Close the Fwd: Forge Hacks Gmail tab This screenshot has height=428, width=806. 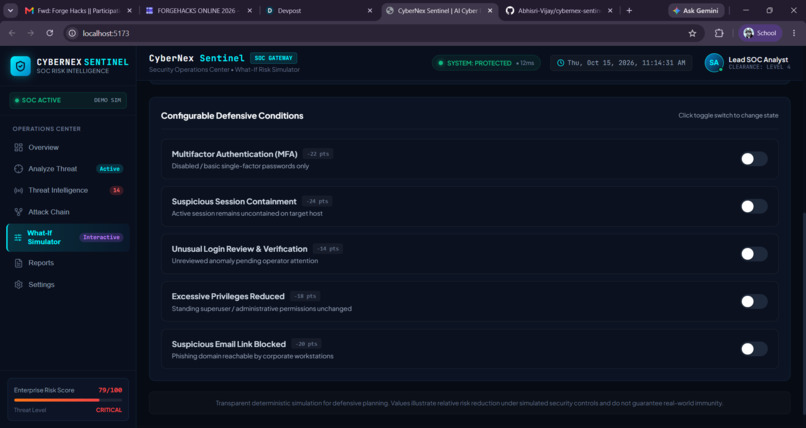tap(129, 10)
